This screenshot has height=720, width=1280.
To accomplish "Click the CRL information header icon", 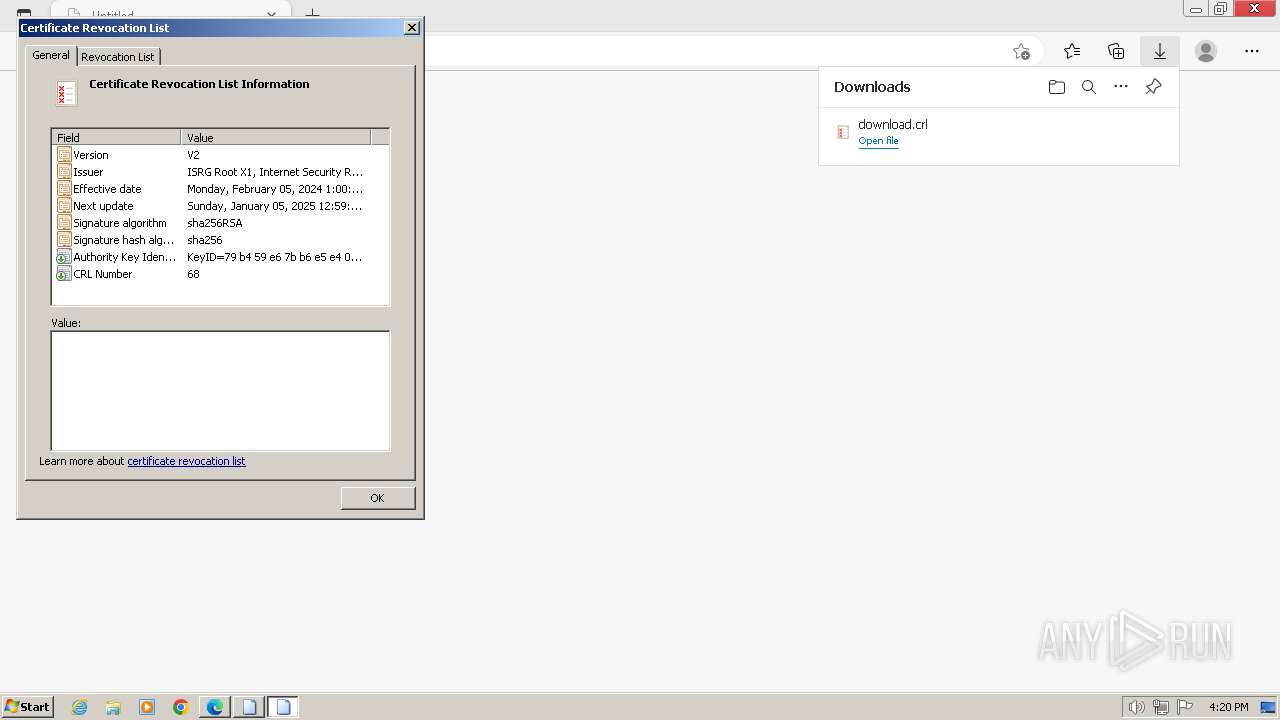I will tap(66, 94).
